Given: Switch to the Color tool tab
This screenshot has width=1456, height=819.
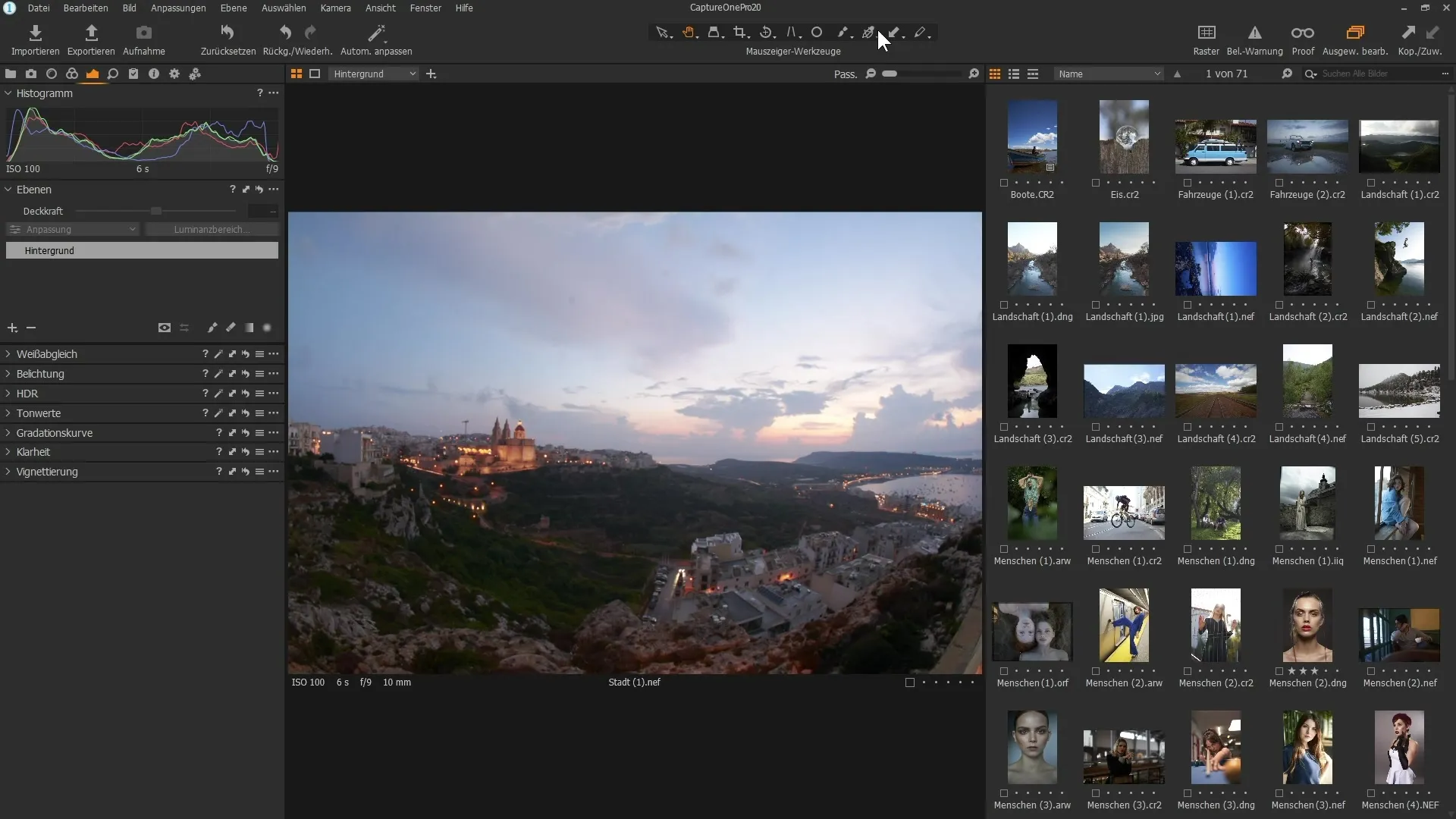Looking at the screenshot, I should pyautogui.click(x=72, y=74).
